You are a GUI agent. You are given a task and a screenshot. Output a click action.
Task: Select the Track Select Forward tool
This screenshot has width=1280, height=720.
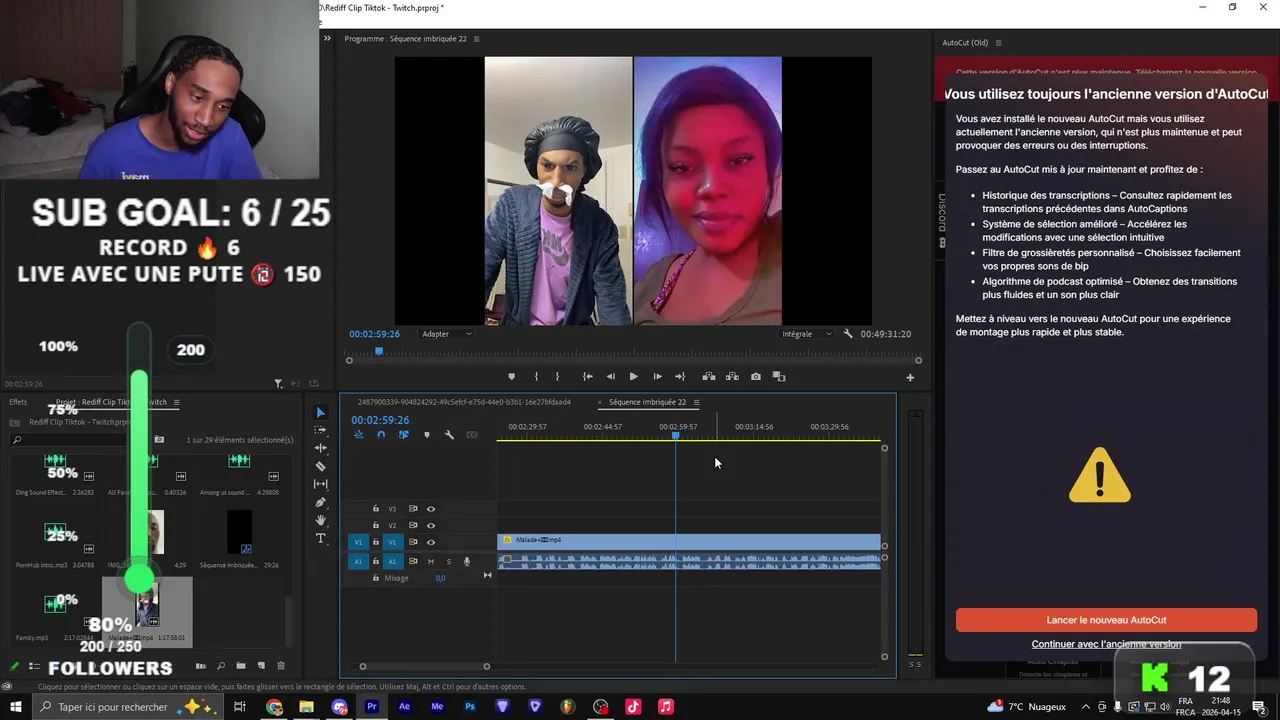pyautogui.click(x=320, y=430)
